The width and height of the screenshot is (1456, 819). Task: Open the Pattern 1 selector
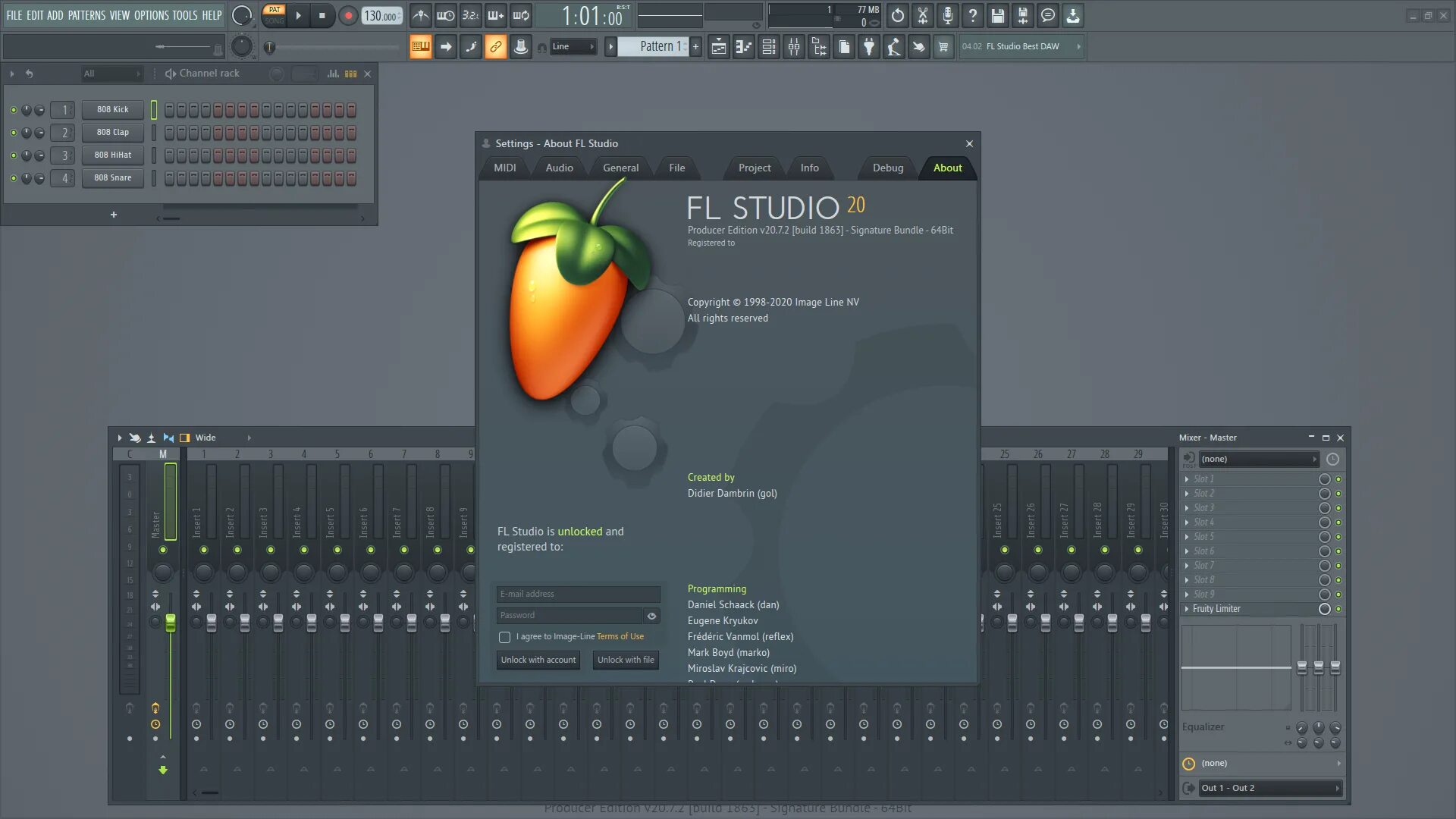tap(654, 46)
